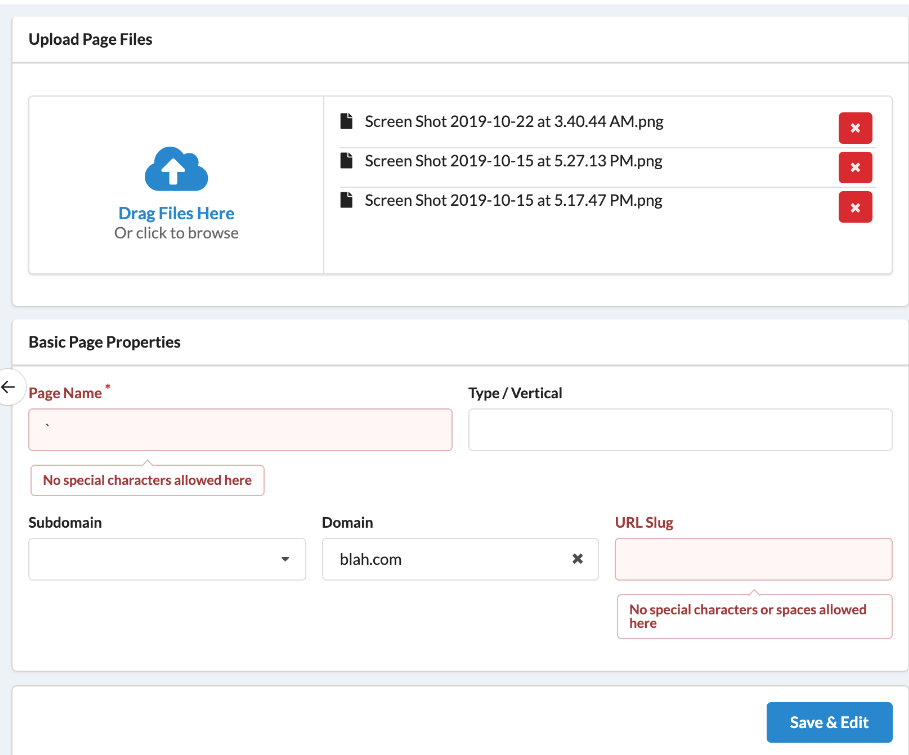This screenshot has width=909, height=755.
Task: Click the Page Name label
Action: click(x=65, y=393)
